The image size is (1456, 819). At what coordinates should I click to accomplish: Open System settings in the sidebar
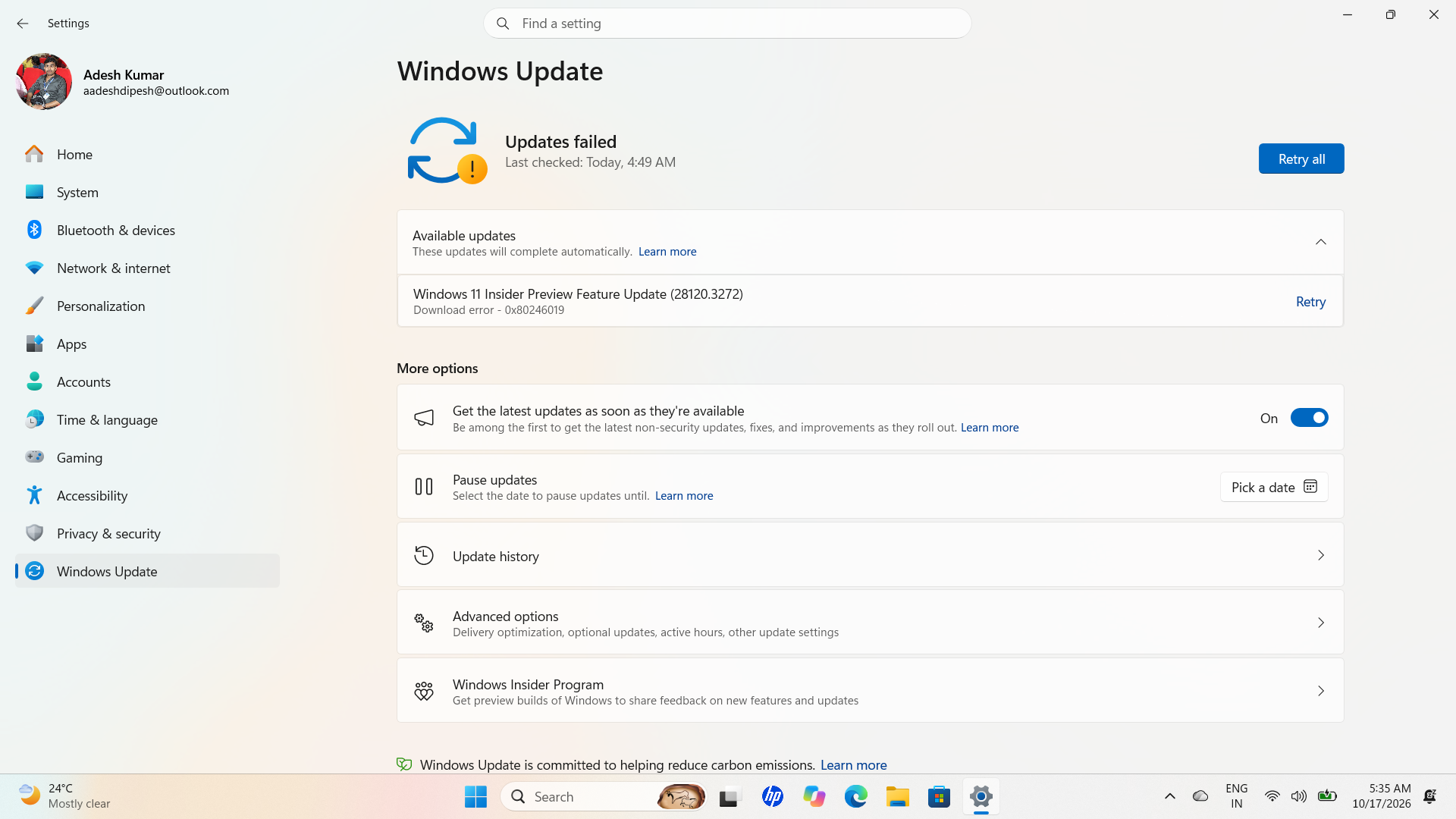pyautogui.click(x=147, y=192)
